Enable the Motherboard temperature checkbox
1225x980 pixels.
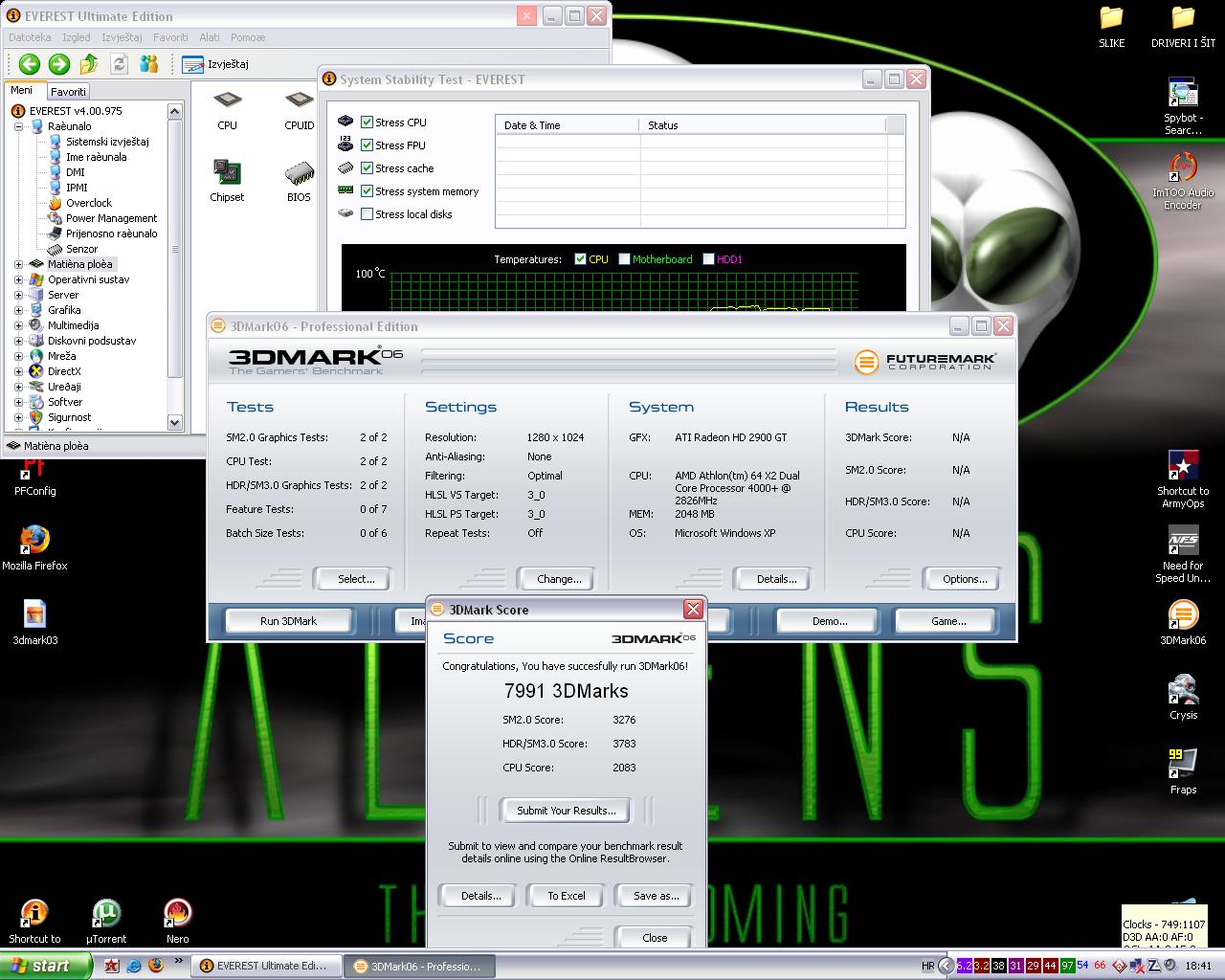(624, 259)
